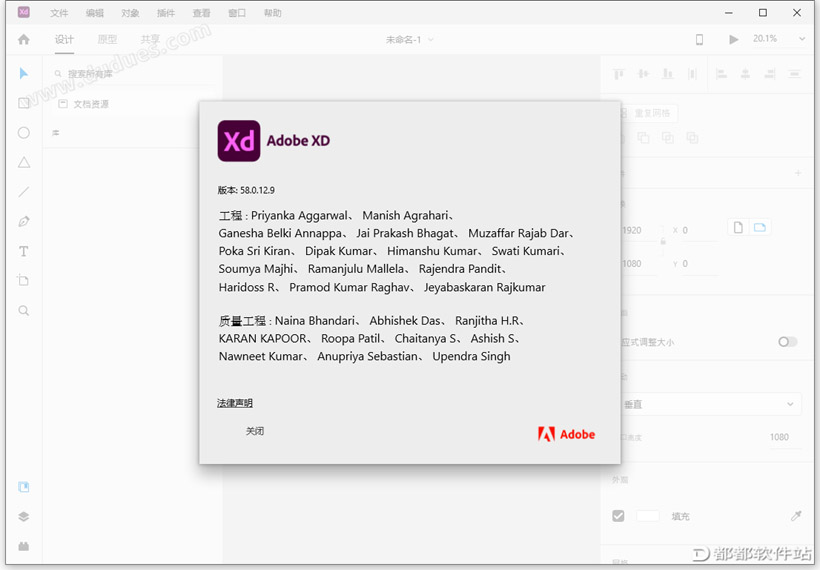Toggle the responsive resize switch
The width and height of the screenshot is (820, 570).
click(x=788, y=342)
